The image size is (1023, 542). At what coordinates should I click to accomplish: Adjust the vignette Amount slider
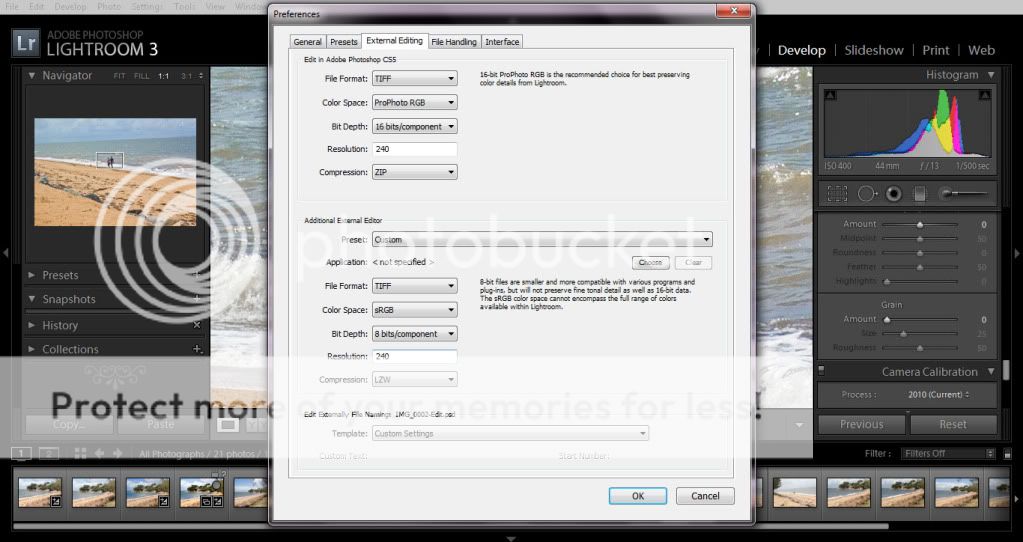[x=920, y=224]
